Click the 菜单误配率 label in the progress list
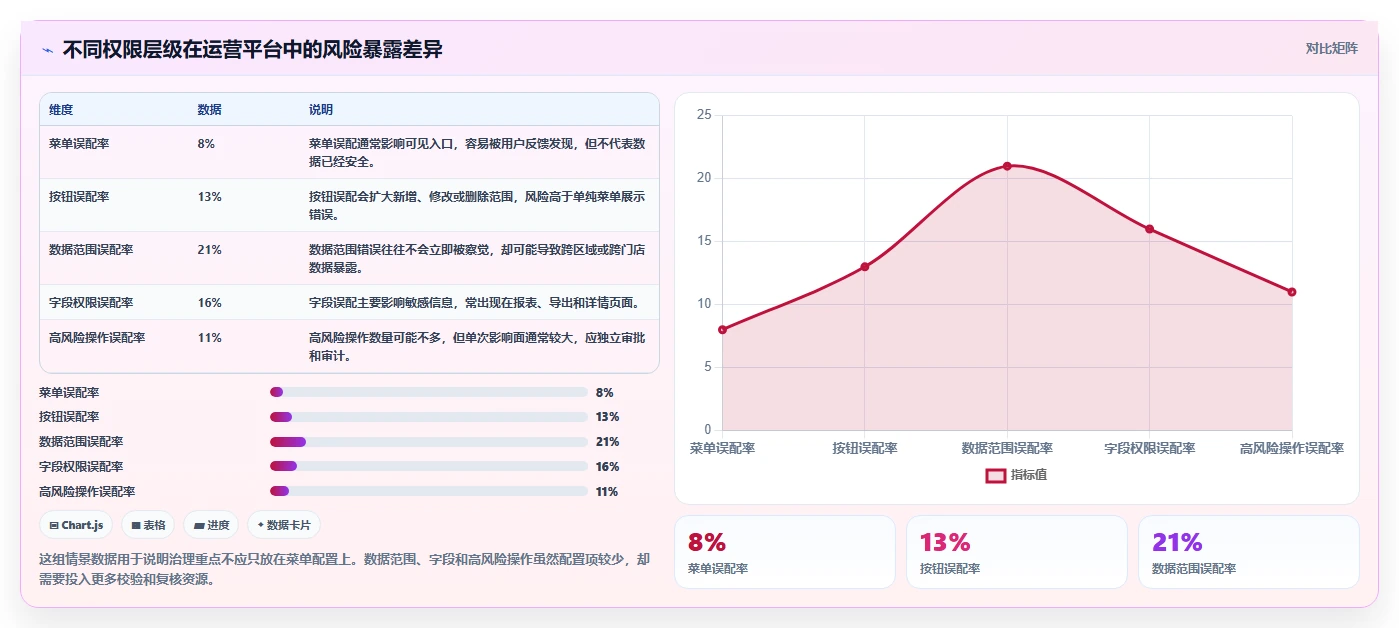The height and width of the screenshot is (628, 1399). click(69, 393)
